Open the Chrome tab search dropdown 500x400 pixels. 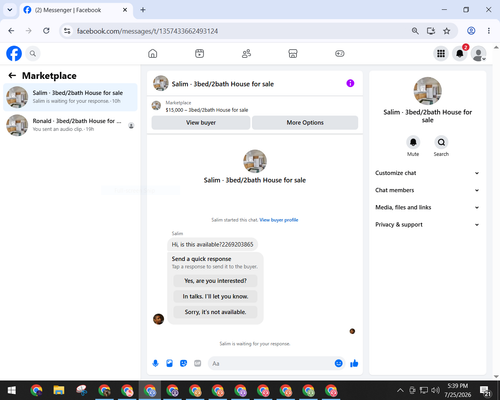(x=10, y=10)
